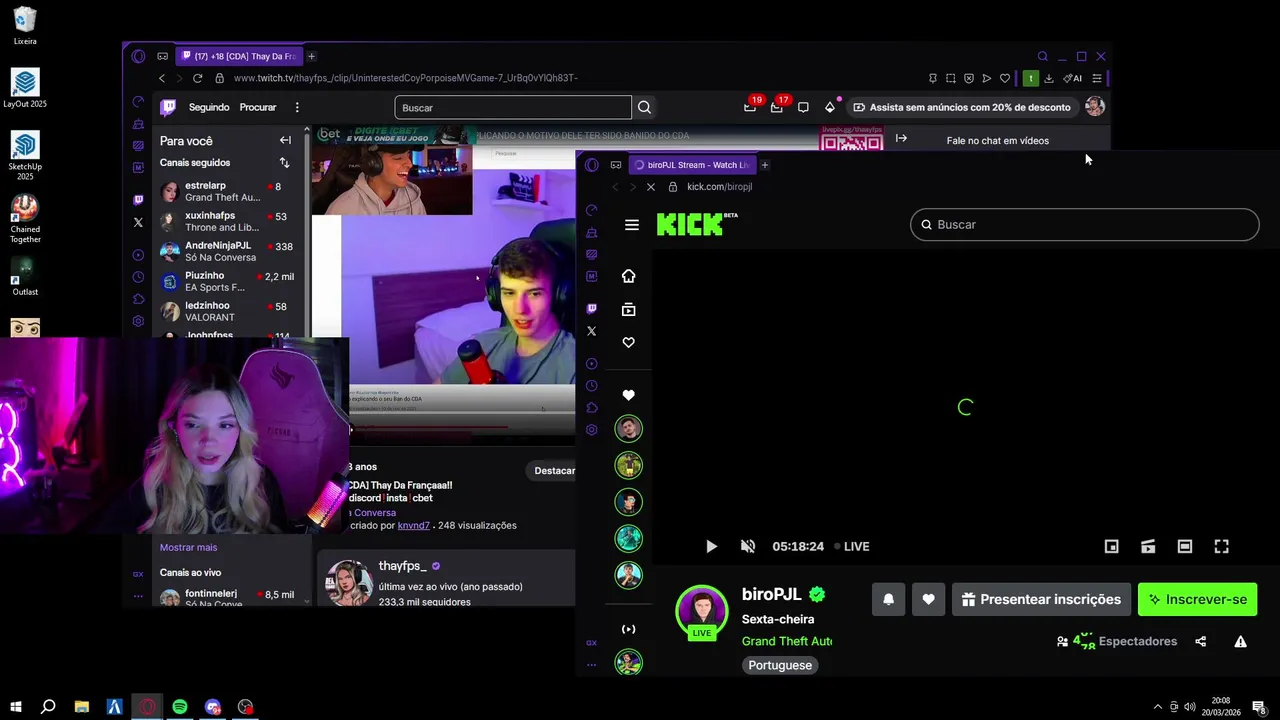Open new tab in Kick browser window
The width and height of the screenshot is (1280, 720).
pyautogui.click(x=765, y=165)
